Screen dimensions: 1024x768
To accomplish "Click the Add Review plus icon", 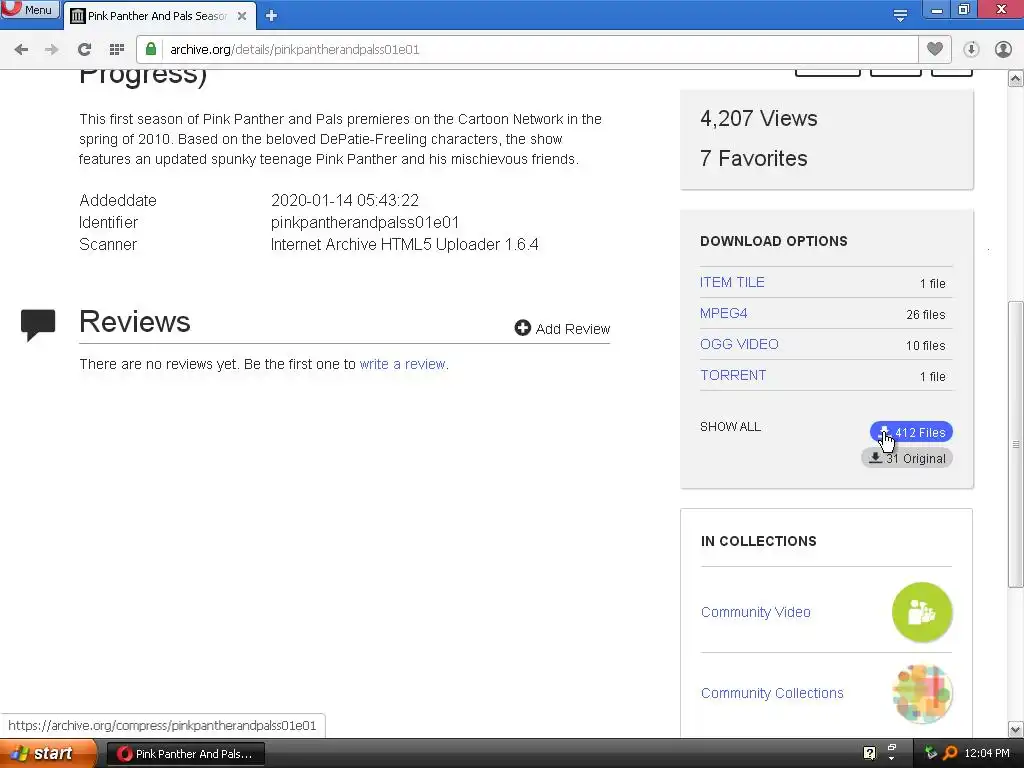I will [522, 328].
